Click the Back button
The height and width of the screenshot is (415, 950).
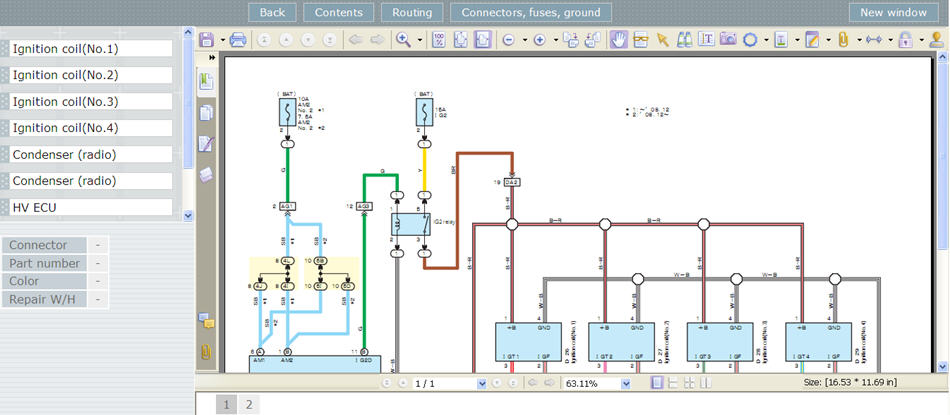pos(272,13)
